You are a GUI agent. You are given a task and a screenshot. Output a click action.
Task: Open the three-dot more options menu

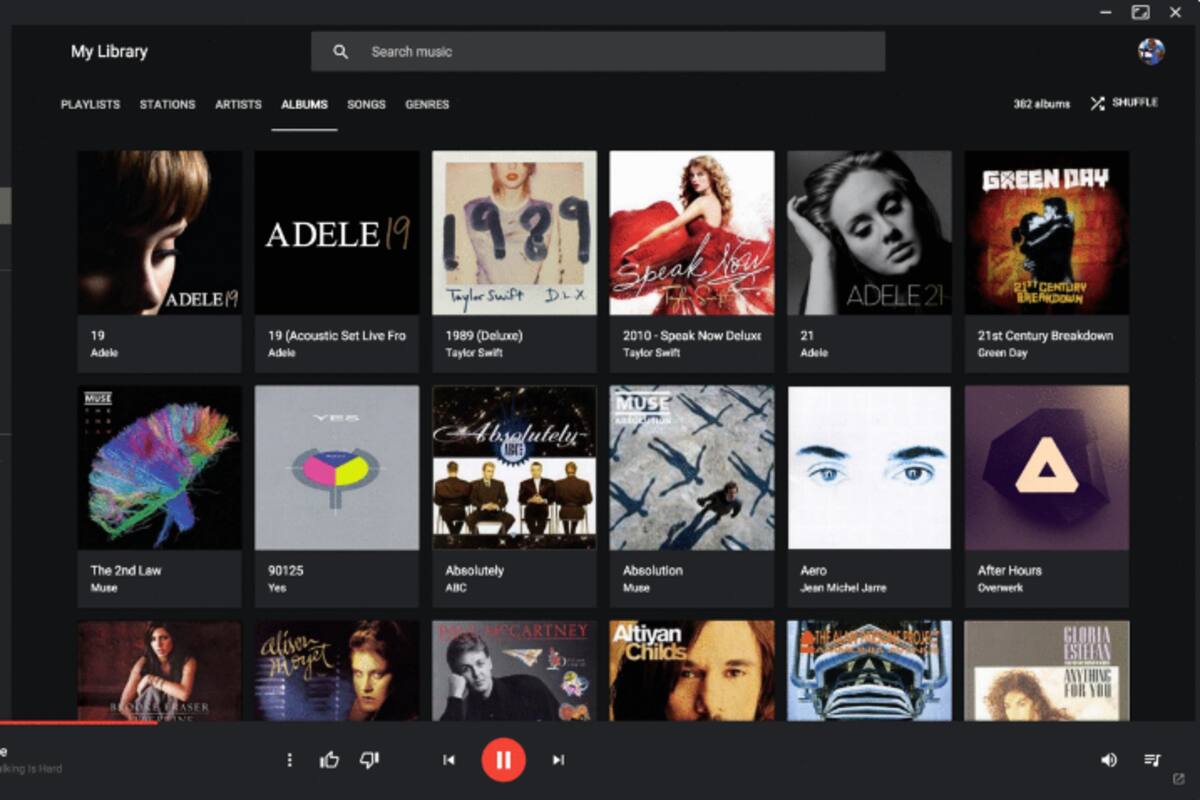(289, 760)
